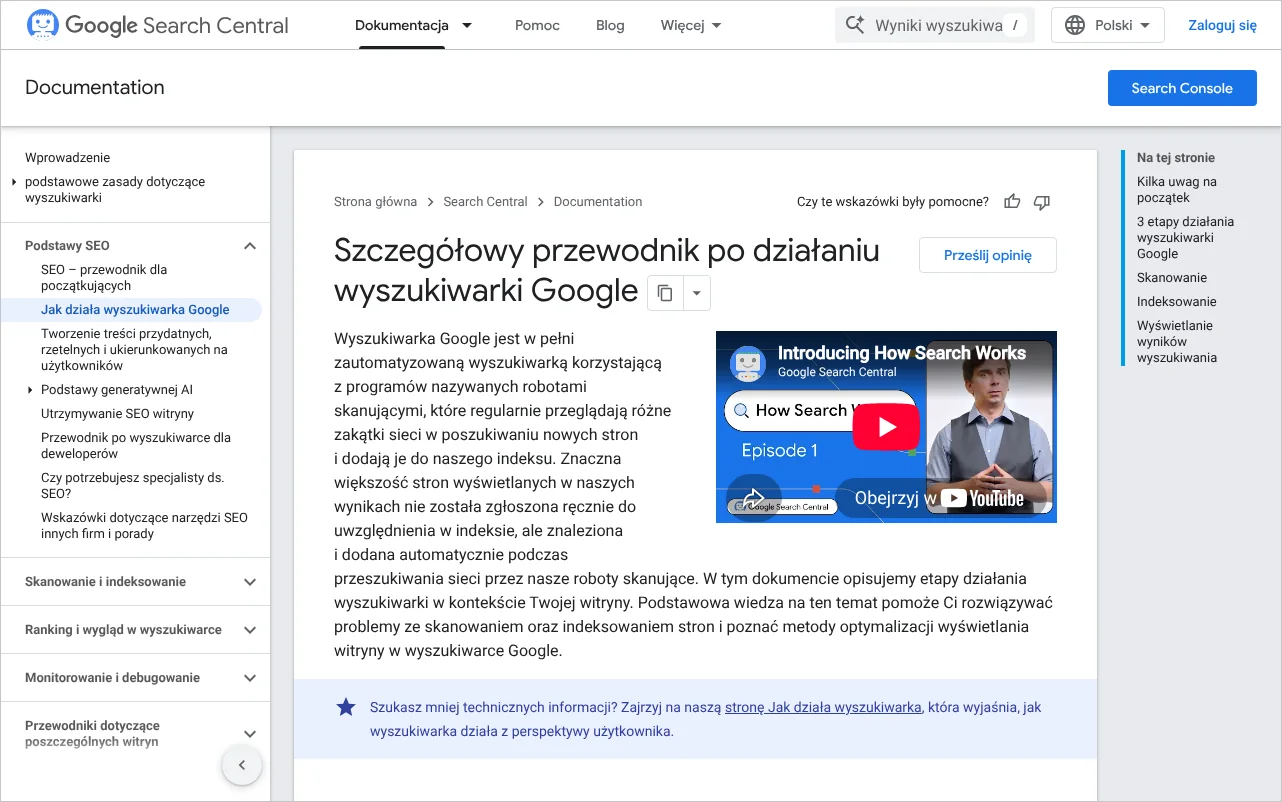This screenshot has height=802, width=1282.
Task: Expand Monitorowanie i debugowanie section
Action: (x=250, y=678)
